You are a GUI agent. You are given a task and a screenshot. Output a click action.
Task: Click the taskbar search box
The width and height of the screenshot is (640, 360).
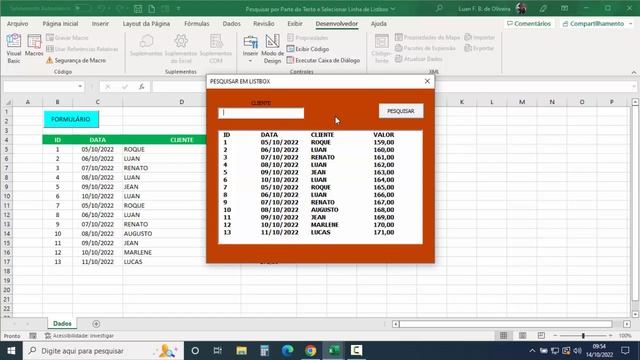[x=103, y=351]
